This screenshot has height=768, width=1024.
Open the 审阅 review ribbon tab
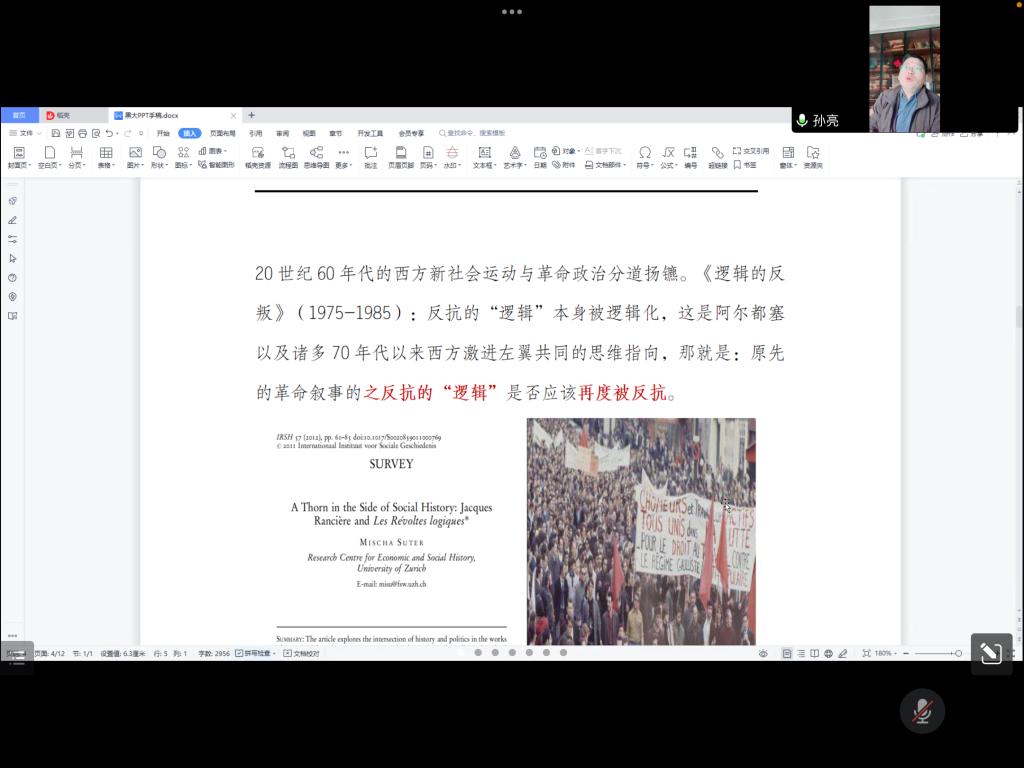click(283, 133)
